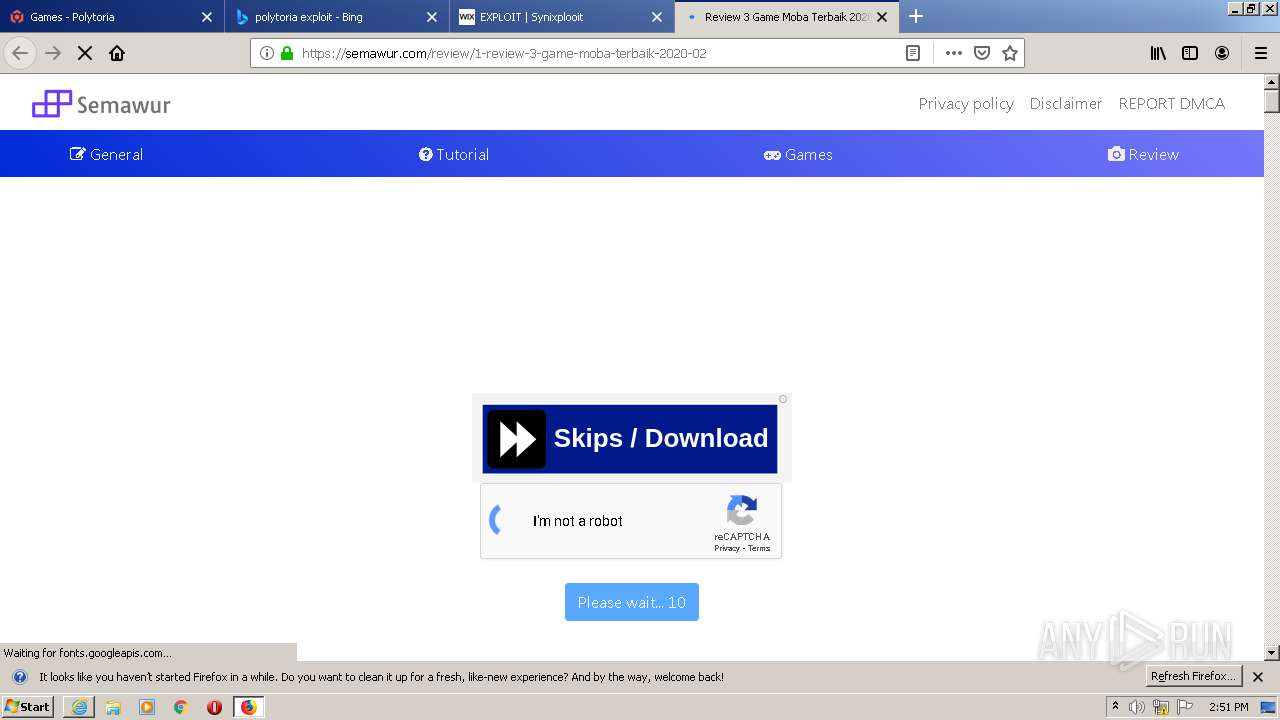1280x720 pixels.
Task: Click the Please wait button
Action: [x=632, y=602]
